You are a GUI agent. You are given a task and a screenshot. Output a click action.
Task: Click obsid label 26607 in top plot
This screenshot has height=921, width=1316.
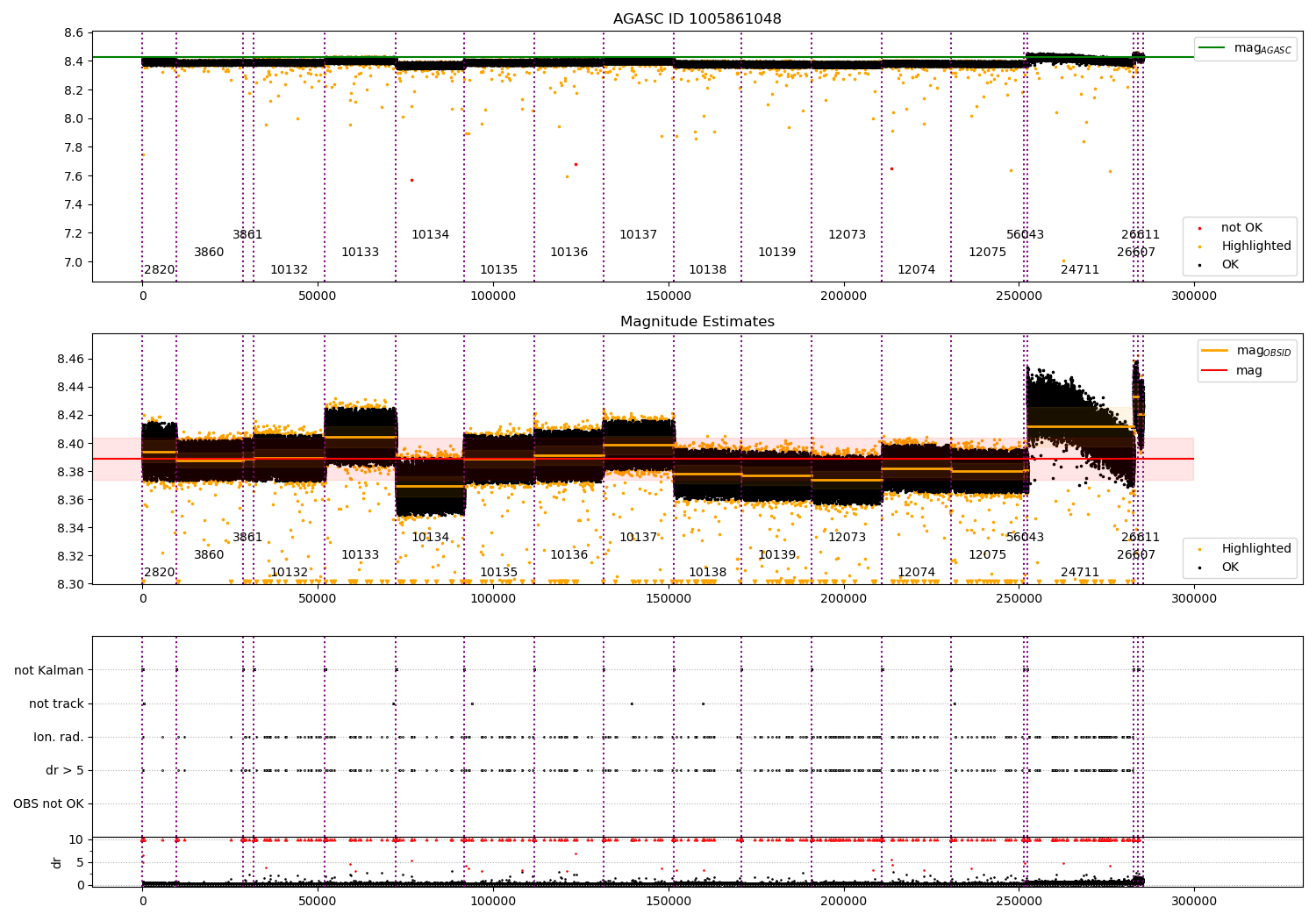(1135, 253)
